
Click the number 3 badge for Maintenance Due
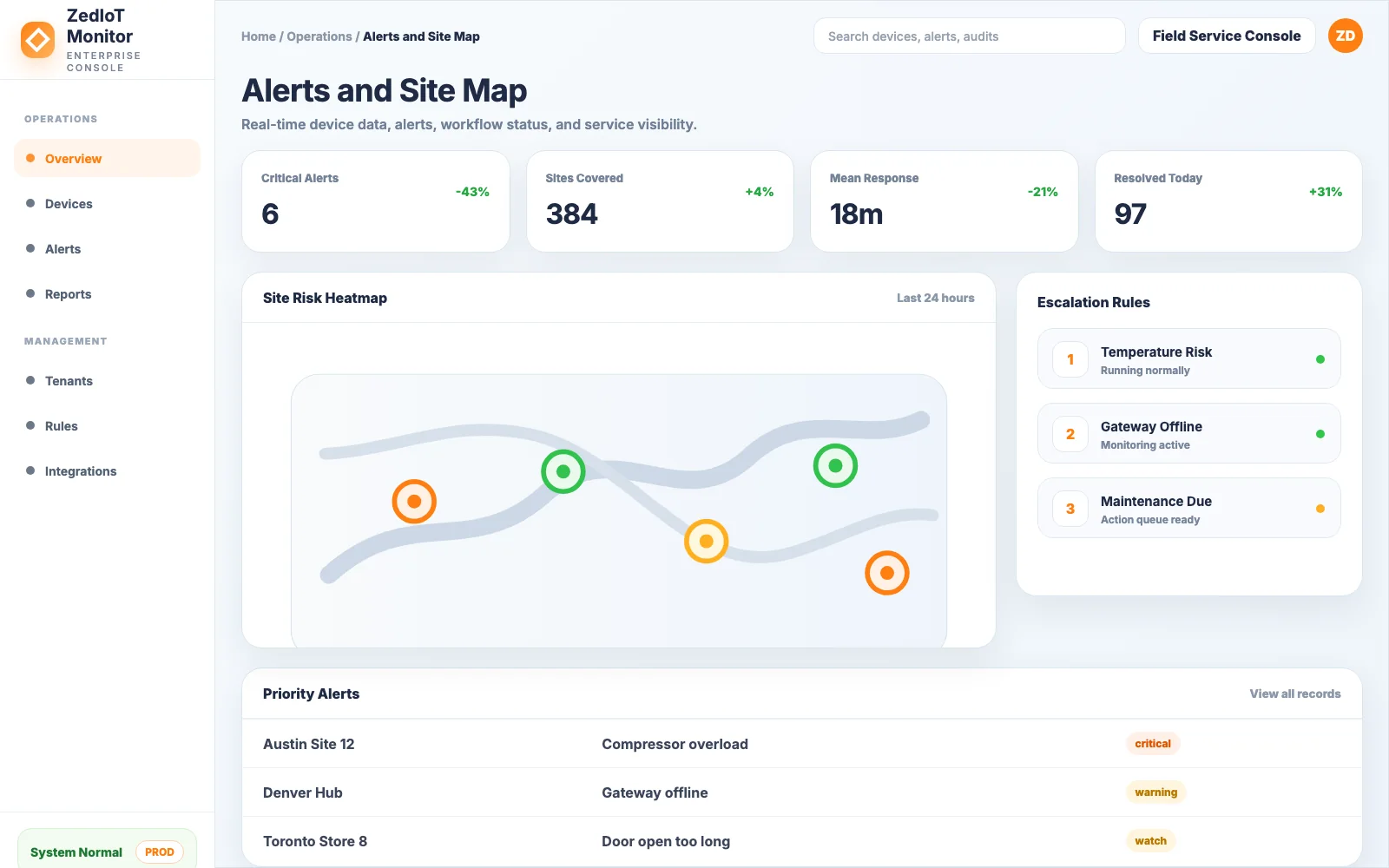pos(1070,509)
